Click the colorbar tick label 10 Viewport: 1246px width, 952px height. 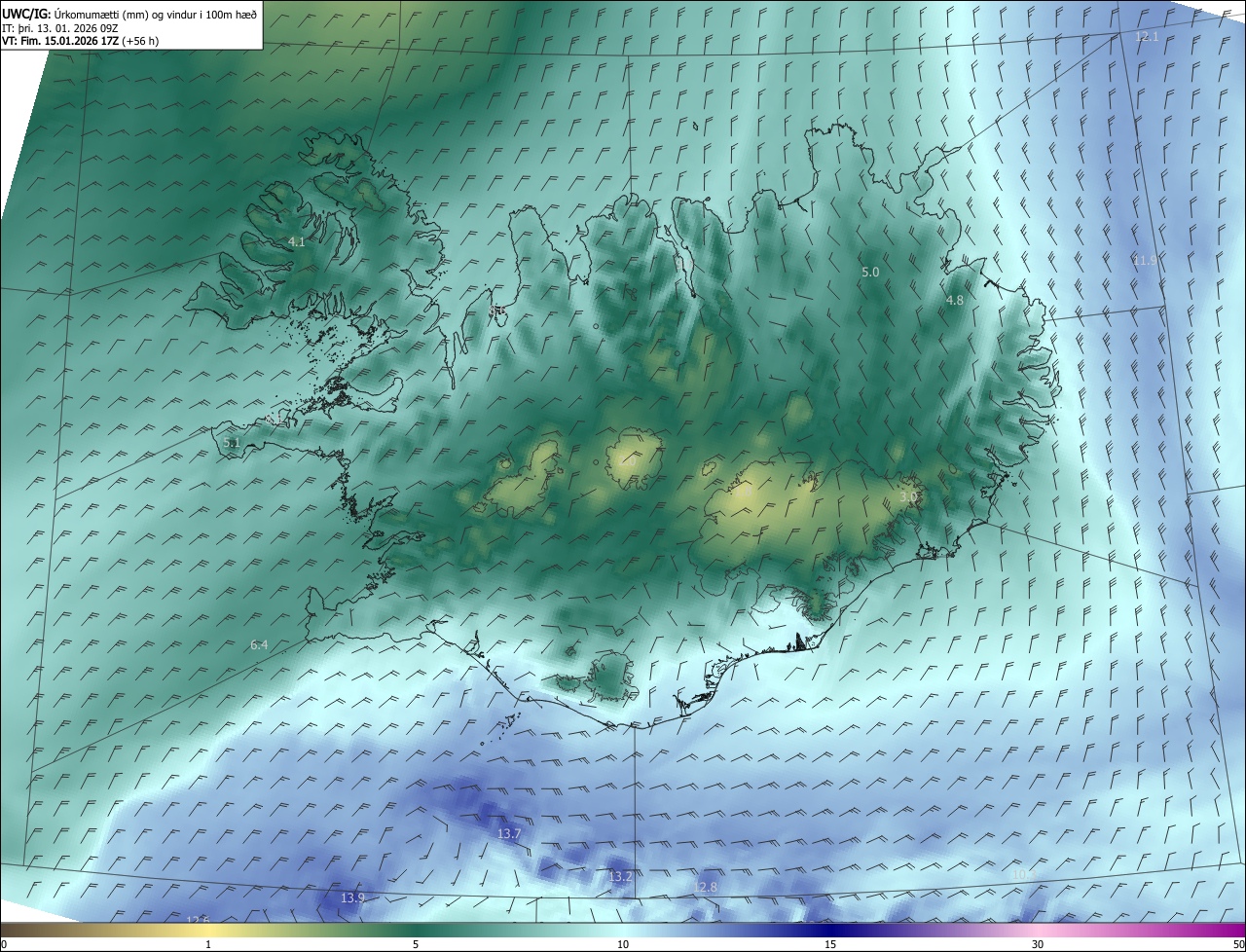pyautogui.click(x=623, y=944)
